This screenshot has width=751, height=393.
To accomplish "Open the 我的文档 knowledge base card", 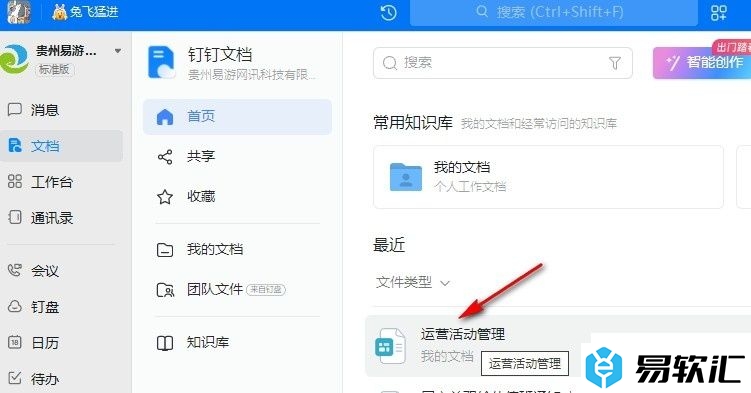I will [548, 177].
